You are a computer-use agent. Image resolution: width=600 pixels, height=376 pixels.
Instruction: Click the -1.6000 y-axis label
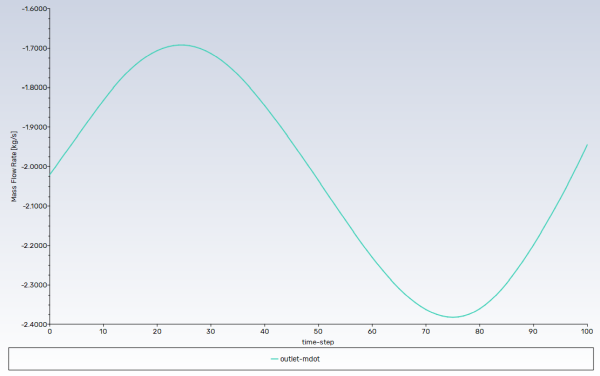[x=34, y=9]
